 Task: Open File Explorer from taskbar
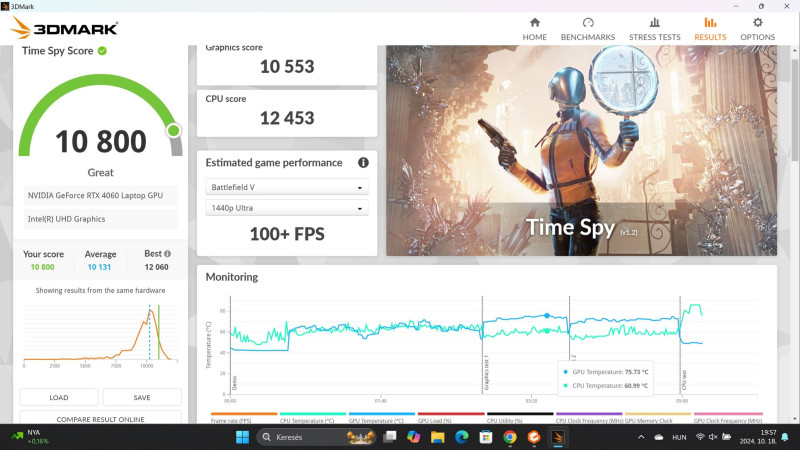(437, 437)
